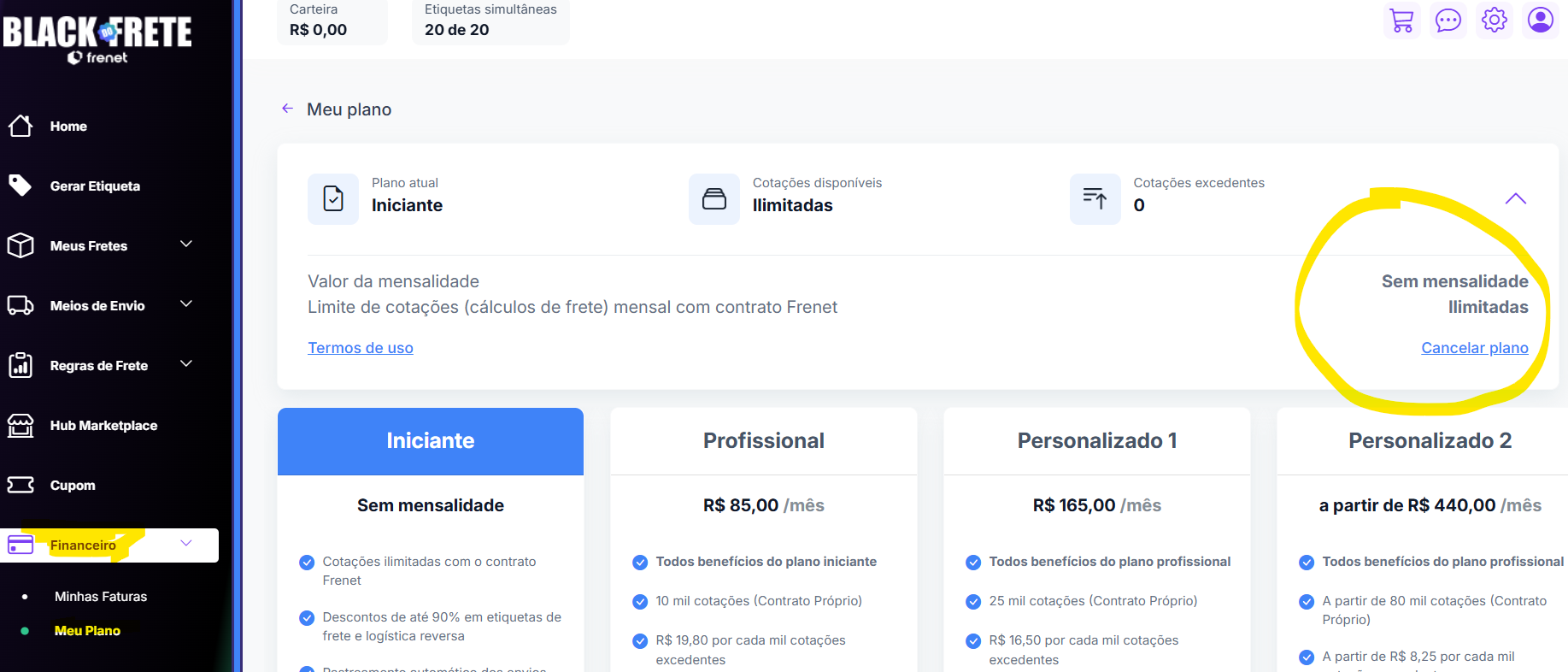Screen dimensions: 1568x672
Task: Open the chat support icon
Action: pos(1448,21)
